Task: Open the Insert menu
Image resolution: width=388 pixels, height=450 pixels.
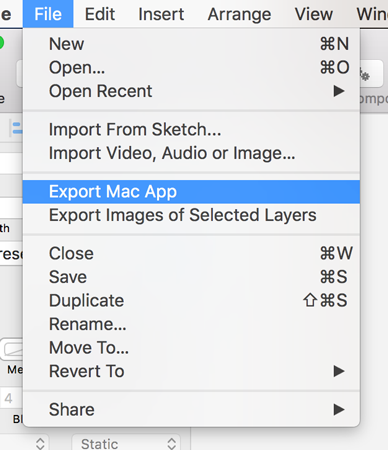Action: [x=161, y=14]
